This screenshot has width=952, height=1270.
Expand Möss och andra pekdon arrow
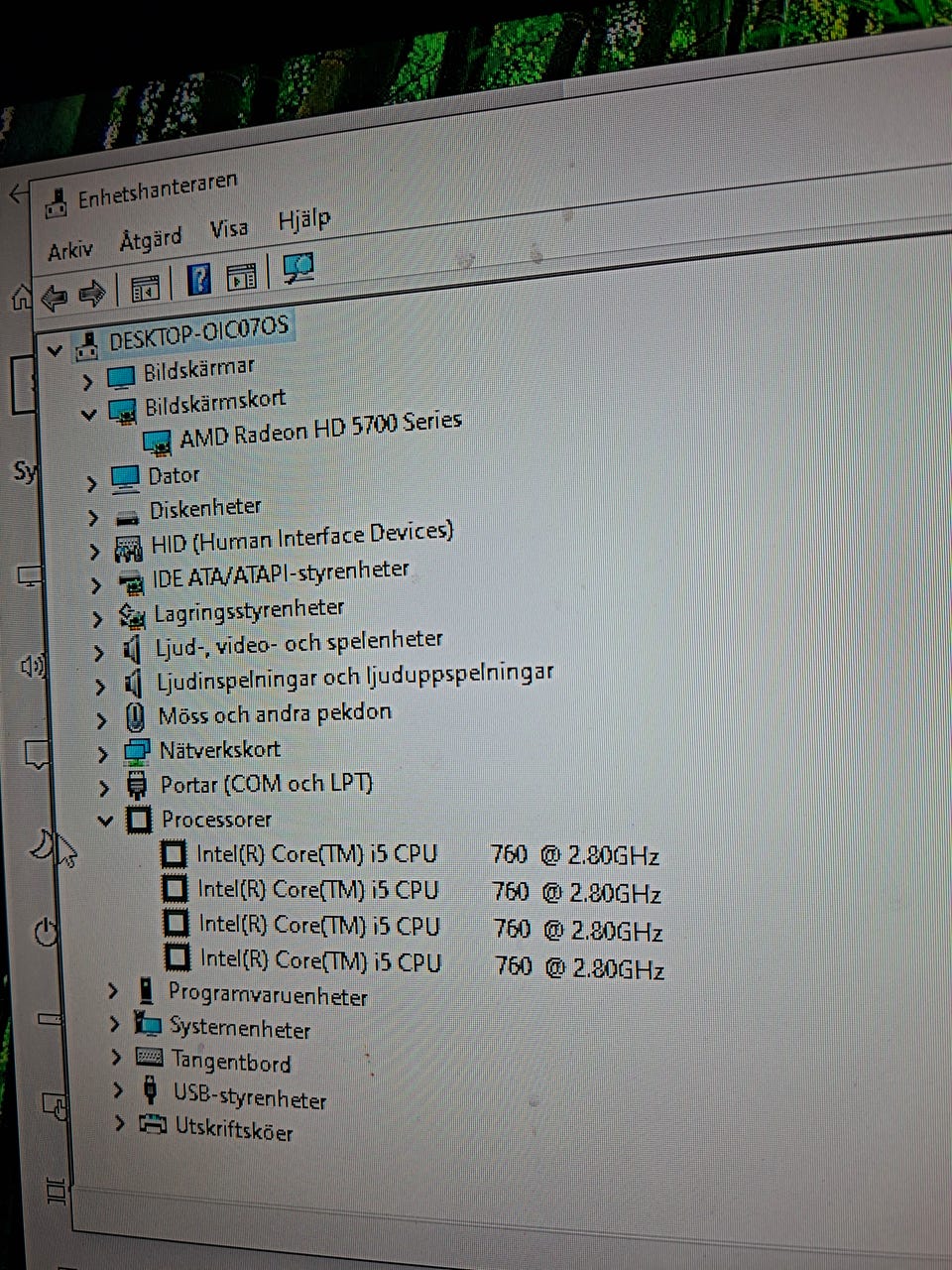[x=102, y=720]
